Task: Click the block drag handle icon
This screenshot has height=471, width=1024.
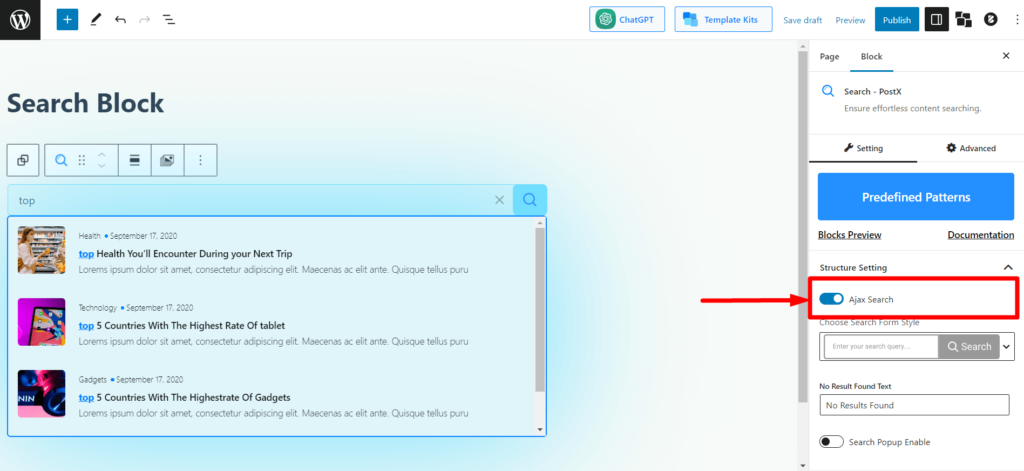Action: point(82,161)
